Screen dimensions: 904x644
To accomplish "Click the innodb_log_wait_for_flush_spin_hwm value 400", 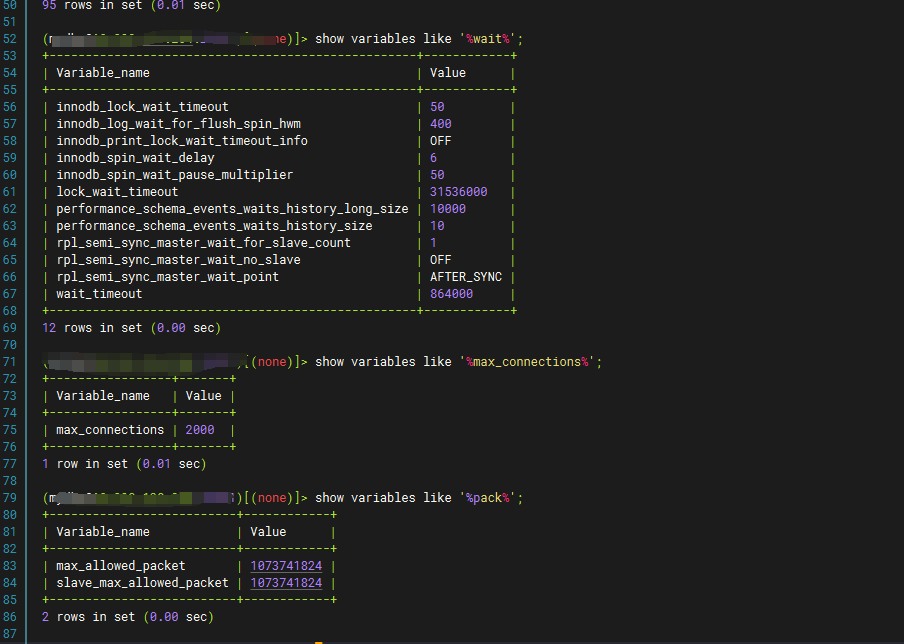I will point(440,124).
